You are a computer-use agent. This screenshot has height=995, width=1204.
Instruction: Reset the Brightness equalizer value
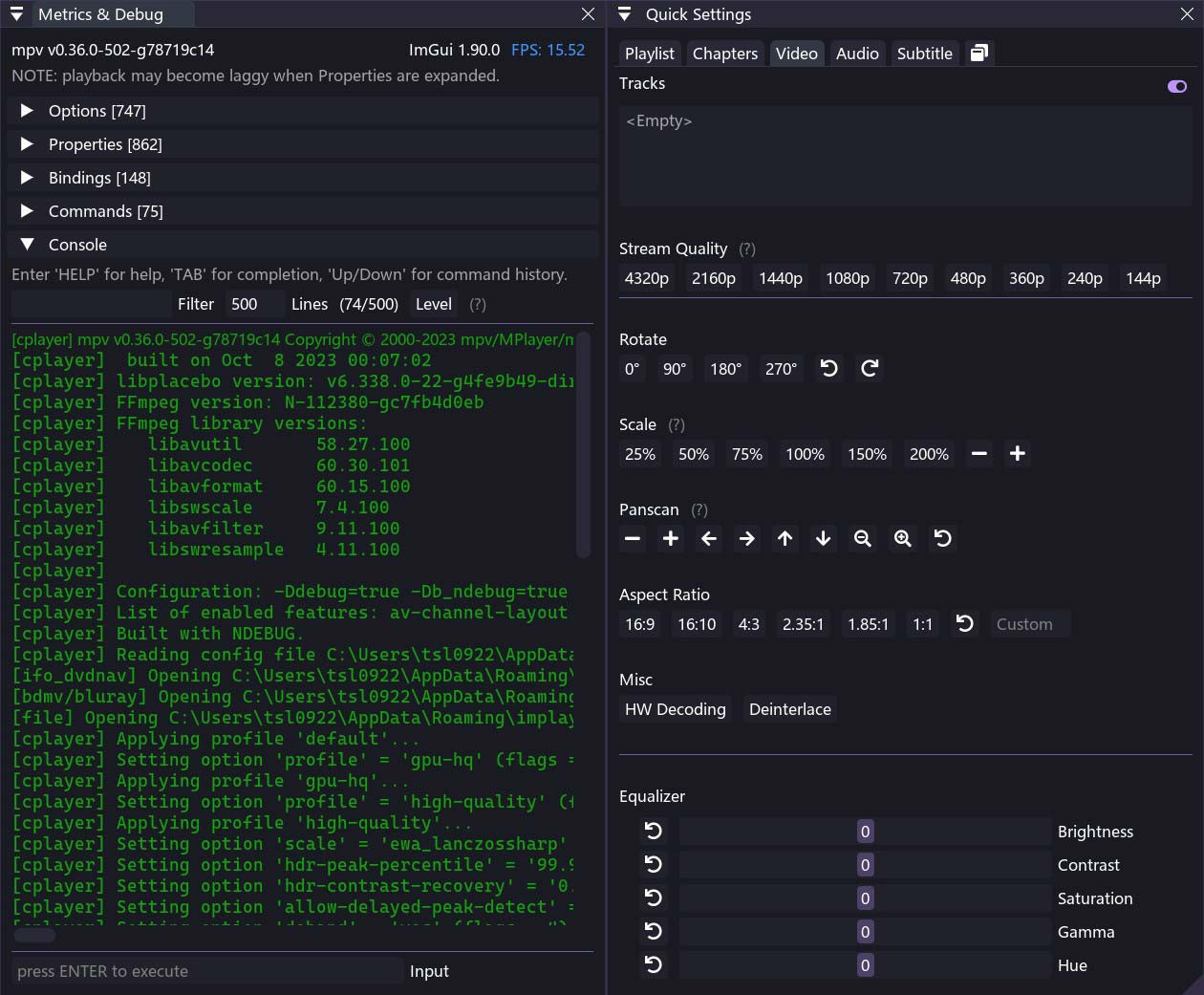pos(654,832)
